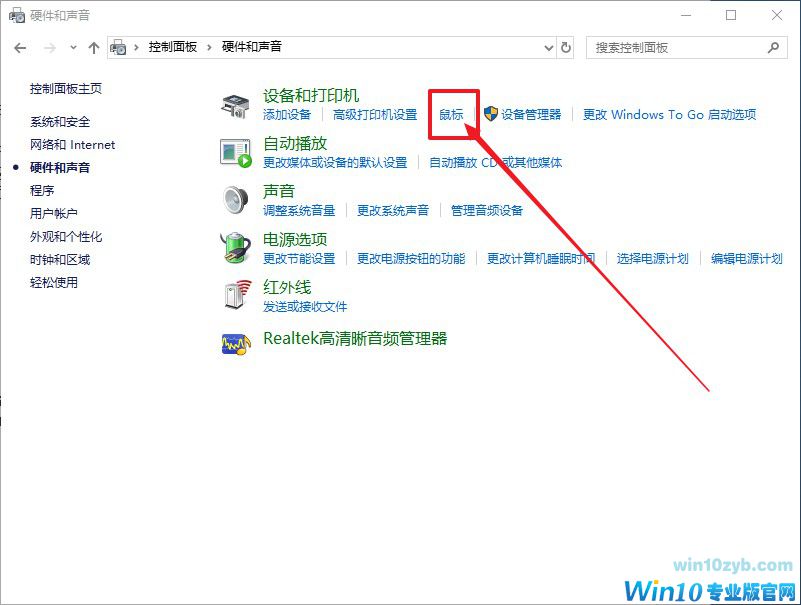Open 外观和个性化 in the sidebar
Image resolution: width=801 pixels, height=605 pixels.
[66, 237]
